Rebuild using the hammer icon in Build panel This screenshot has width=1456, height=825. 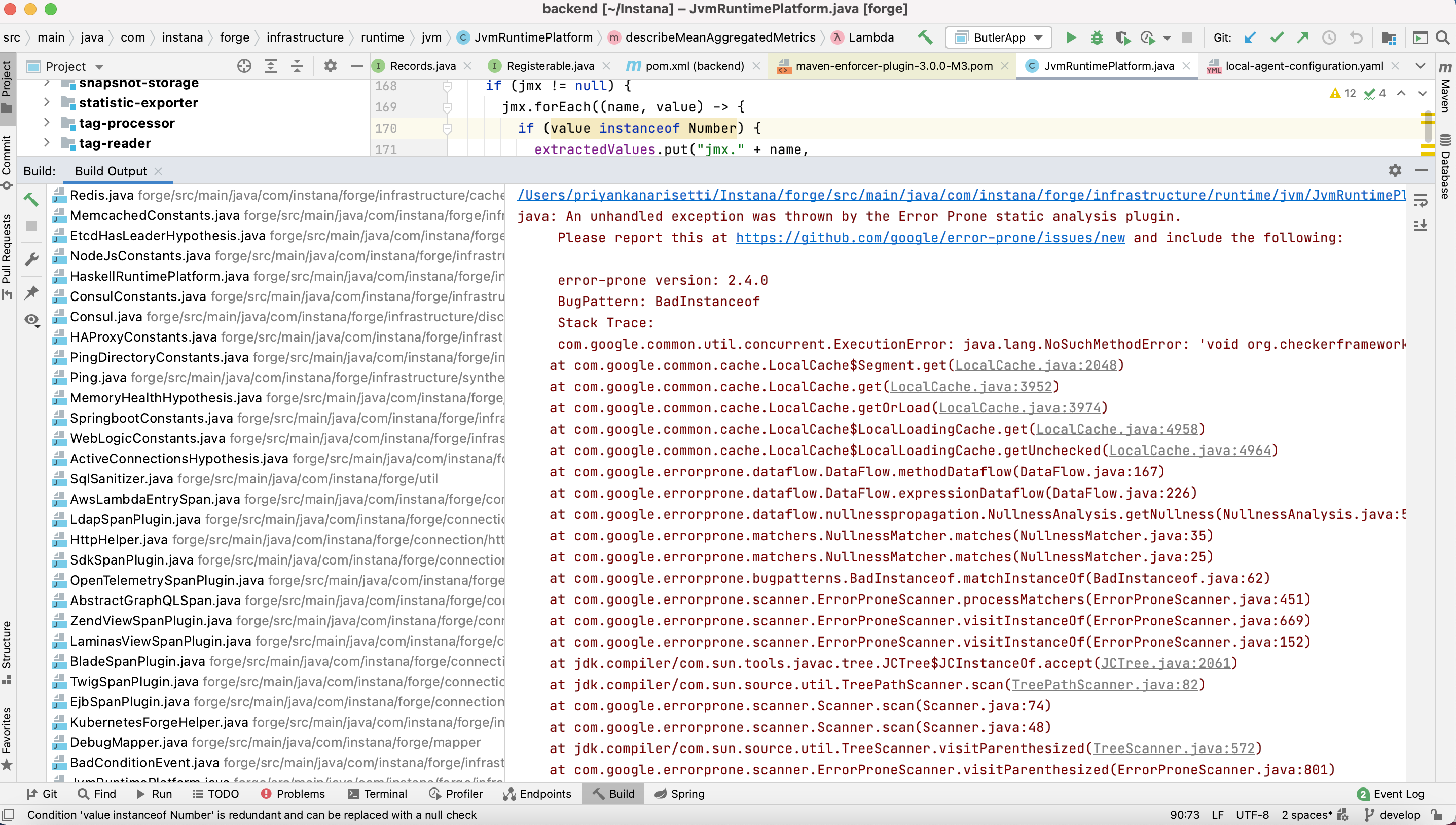[x=32, y=200]
